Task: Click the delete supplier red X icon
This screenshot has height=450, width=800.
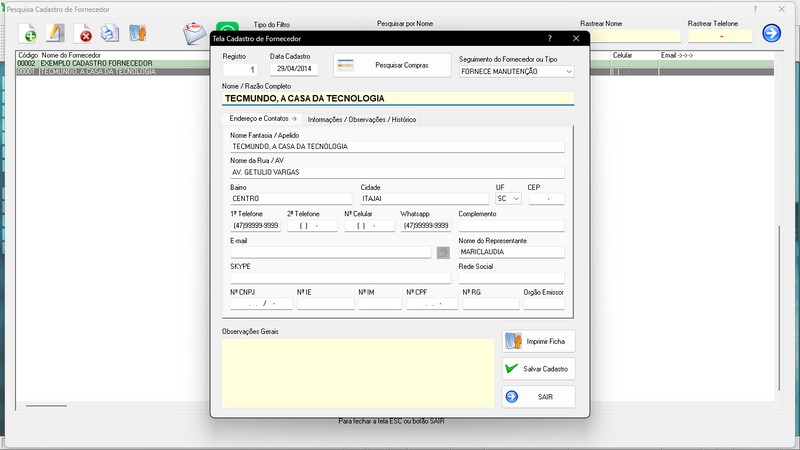Action: pos(83,34)
